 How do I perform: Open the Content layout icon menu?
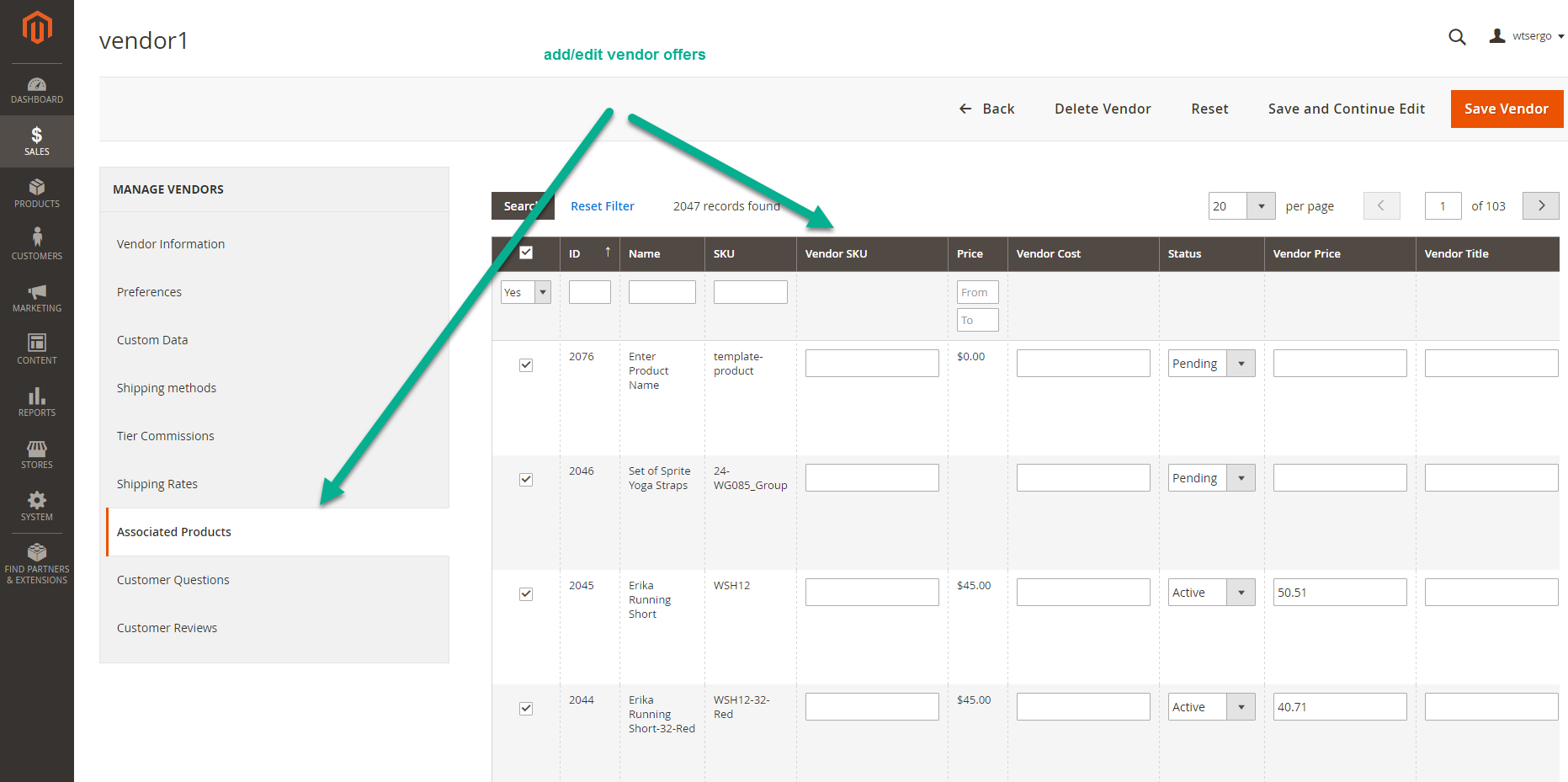point(37,349)
